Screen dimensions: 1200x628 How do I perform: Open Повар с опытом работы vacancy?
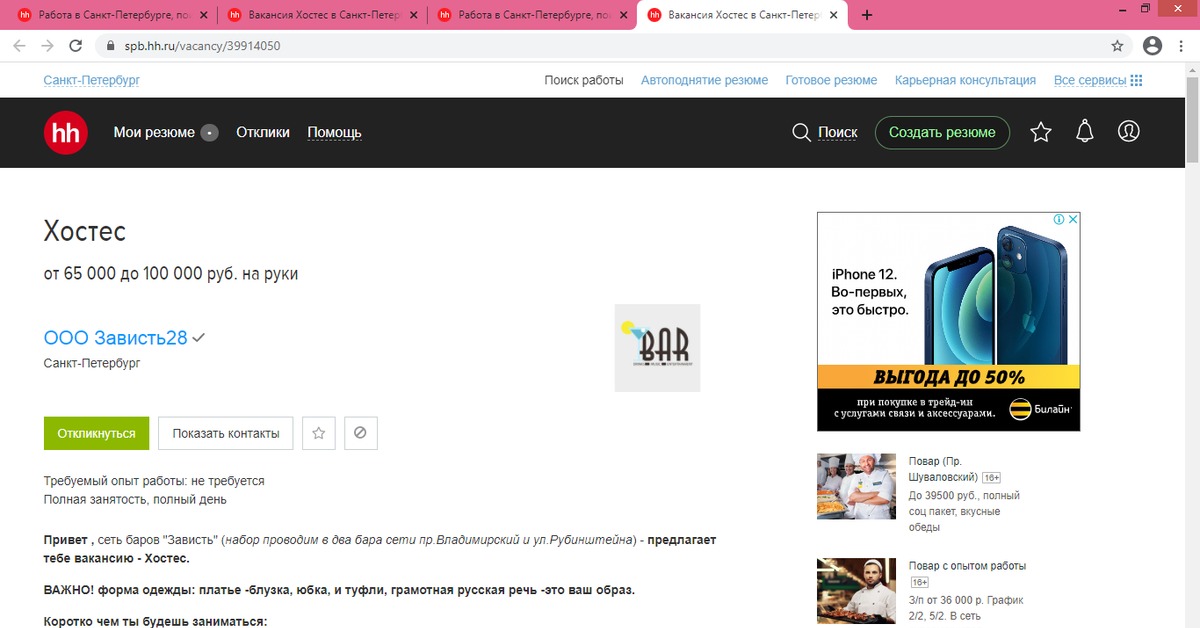pyautogui.click(x=967, y=566)
